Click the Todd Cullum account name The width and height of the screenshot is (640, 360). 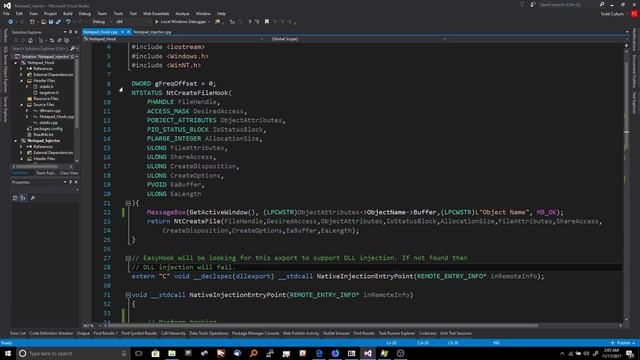(612, 14)
